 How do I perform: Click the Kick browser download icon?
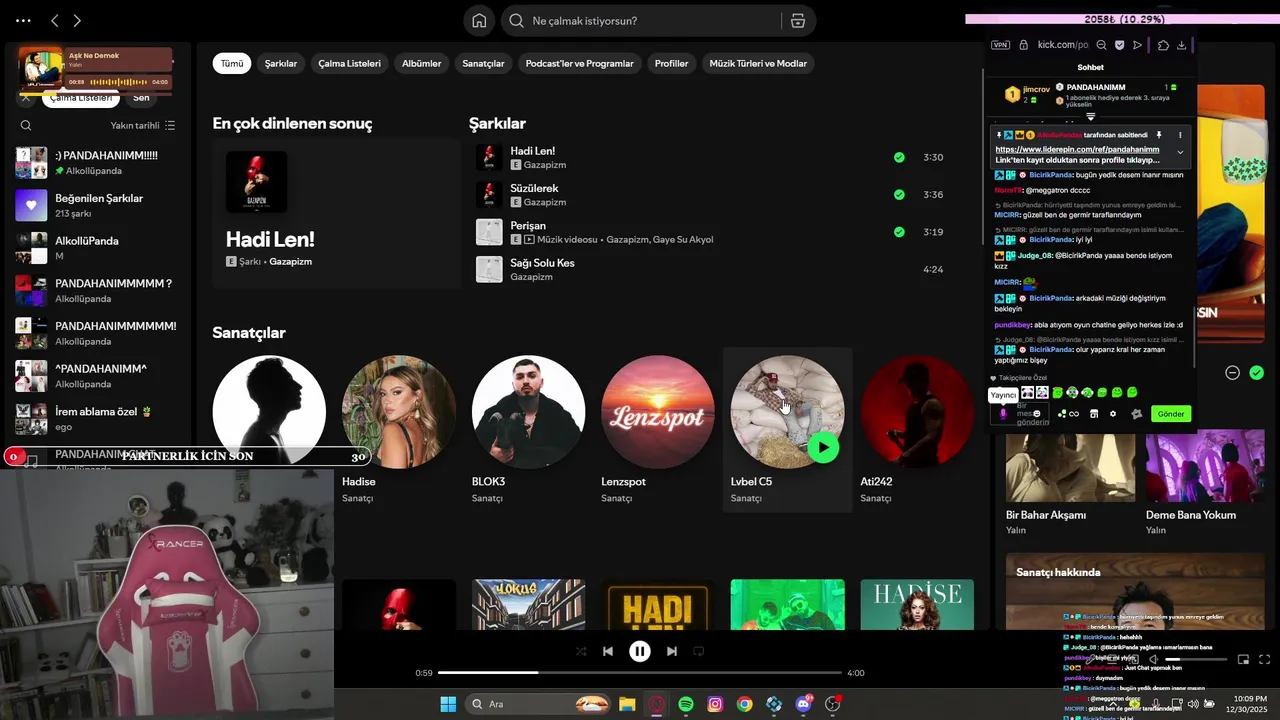[1181, 45]
